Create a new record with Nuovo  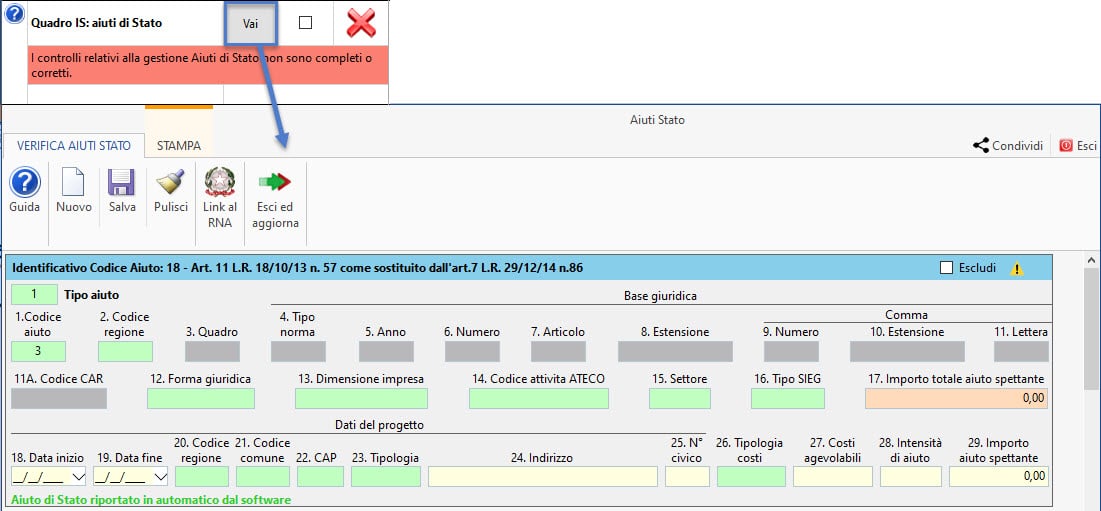point(74,185)
